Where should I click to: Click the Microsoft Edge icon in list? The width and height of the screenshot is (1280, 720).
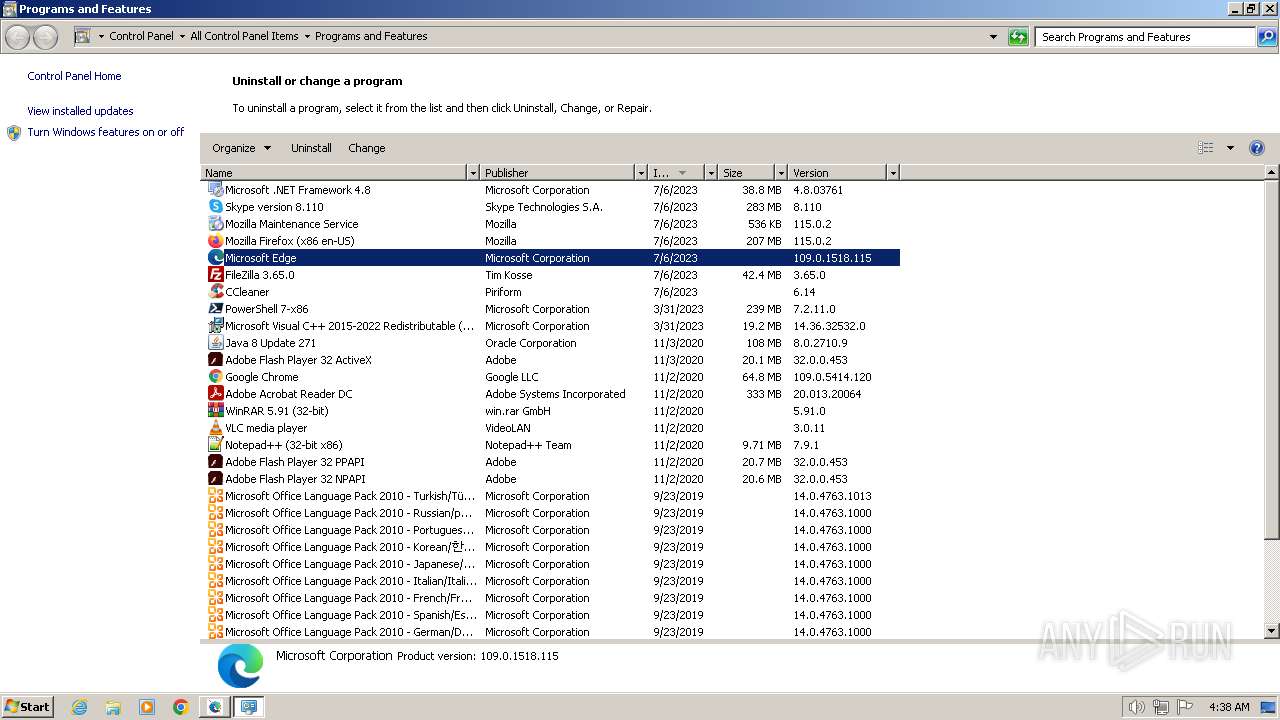point(215,258)
